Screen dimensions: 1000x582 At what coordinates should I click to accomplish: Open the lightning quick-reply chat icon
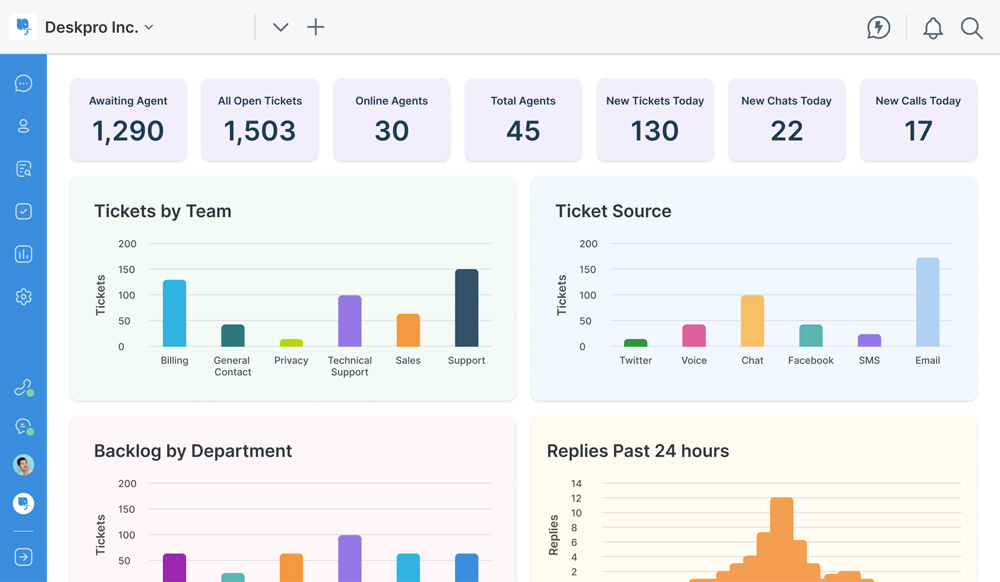878,28
